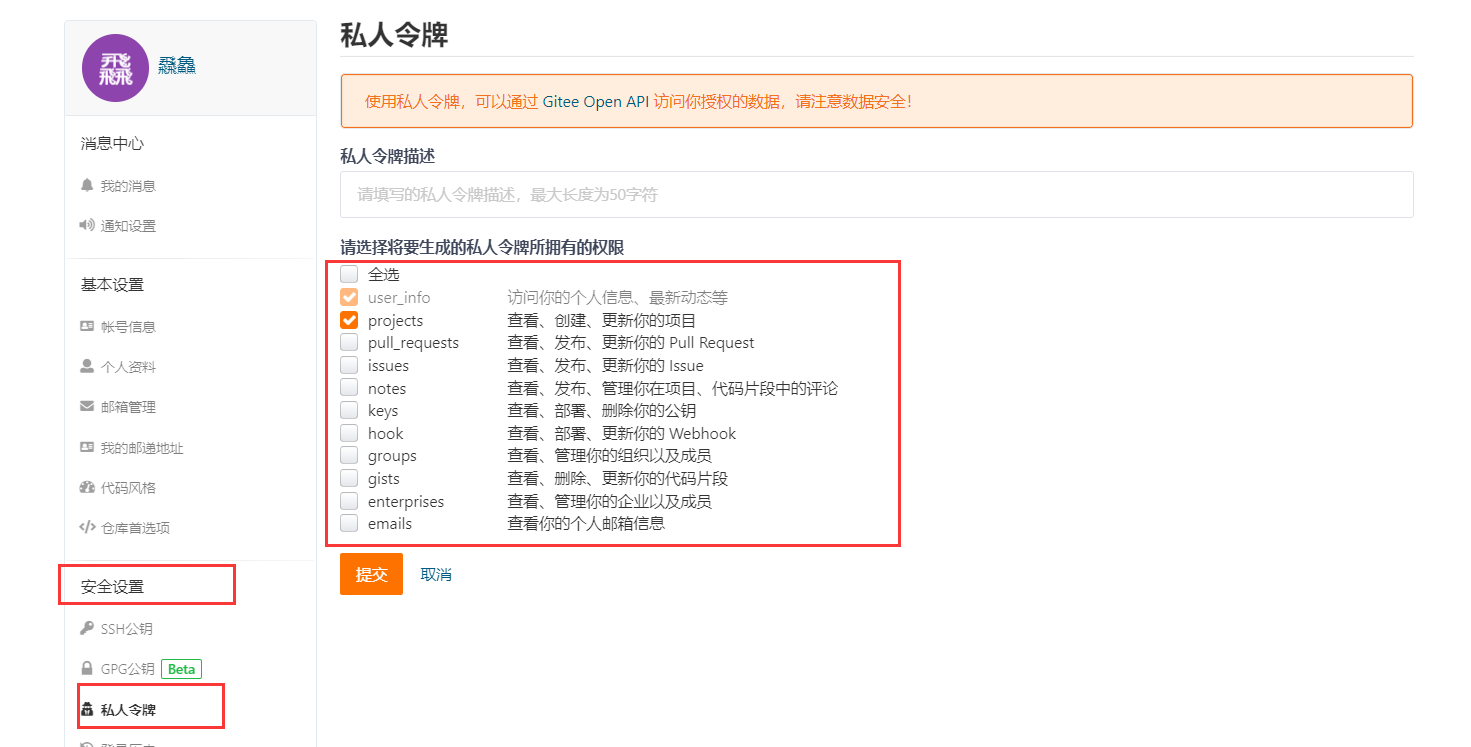The image size is (1471, 747).
Task: Open the Gitee Open API link
Action: pyautogui.click(x=596, y=101)
